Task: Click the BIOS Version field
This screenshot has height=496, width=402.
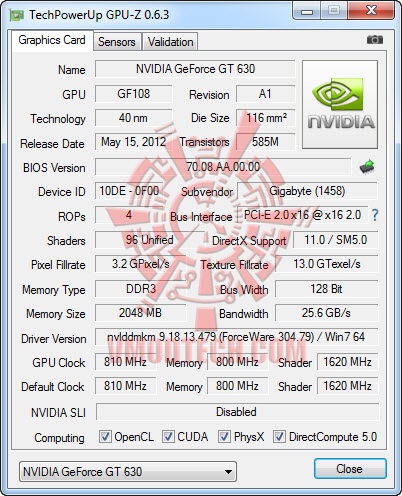Action: tap(223, 167)
